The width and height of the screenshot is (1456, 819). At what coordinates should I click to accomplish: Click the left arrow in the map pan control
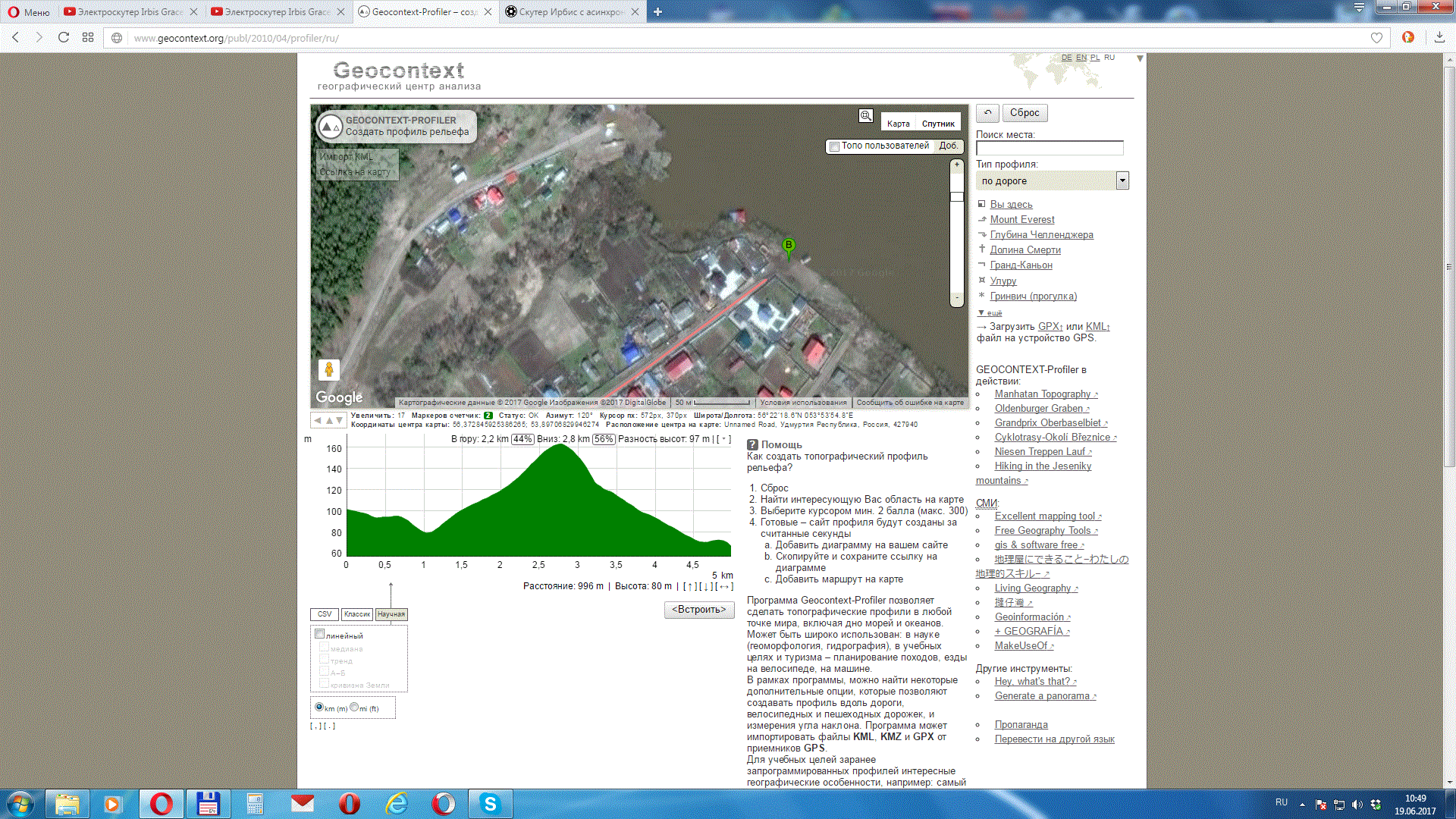click(318, 420)
